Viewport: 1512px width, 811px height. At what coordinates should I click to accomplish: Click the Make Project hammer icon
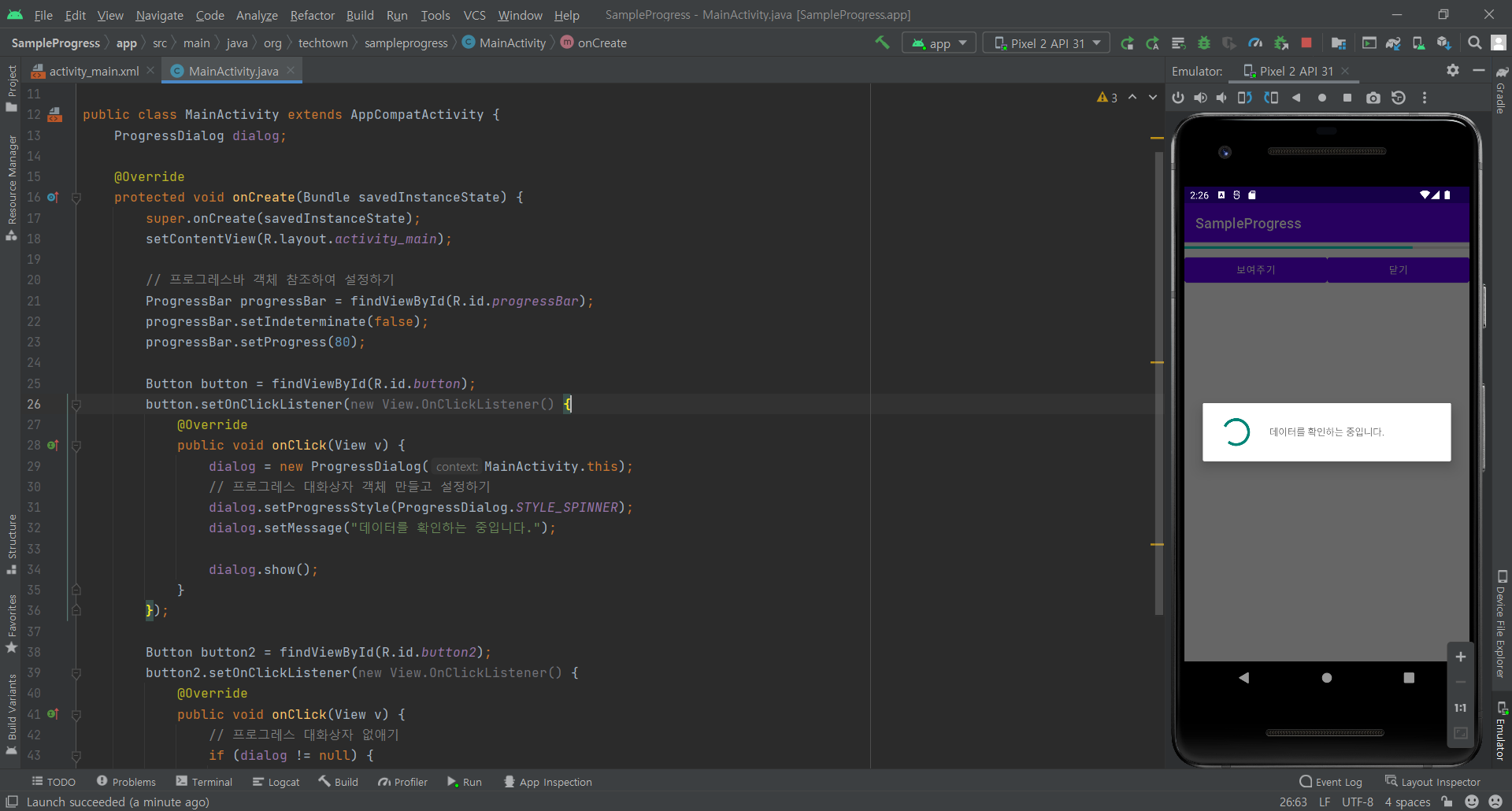882,43
